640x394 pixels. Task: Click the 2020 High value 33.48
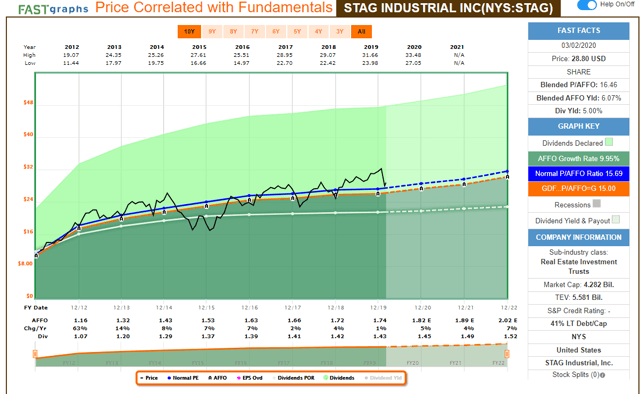click(x=413, y=55)
